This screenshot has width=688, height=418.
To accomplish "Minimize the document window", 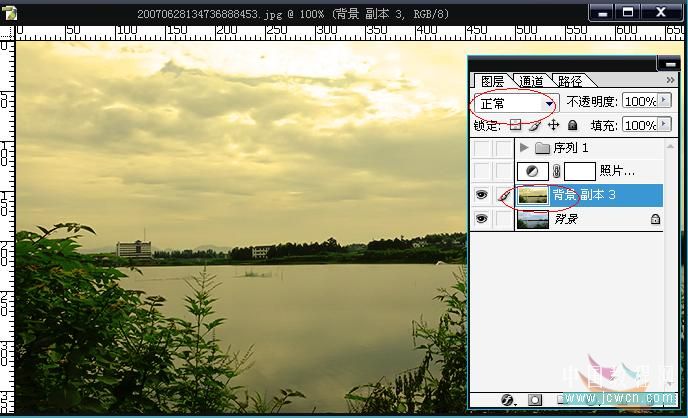I will click(x=602, y=13).
